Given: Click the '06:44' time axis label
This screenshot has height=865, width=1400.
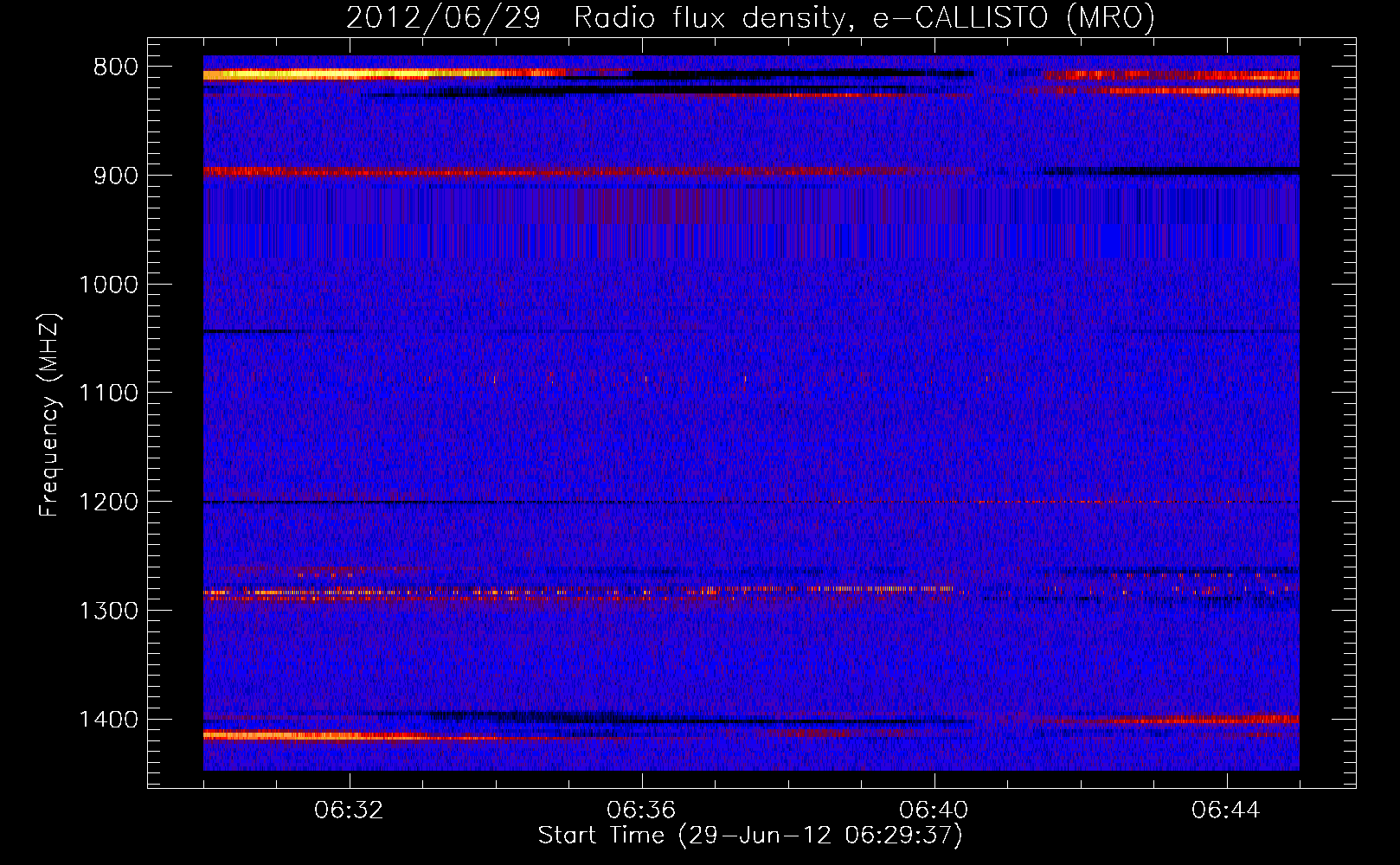Looking at the screenshot, I should (1226, 811).
